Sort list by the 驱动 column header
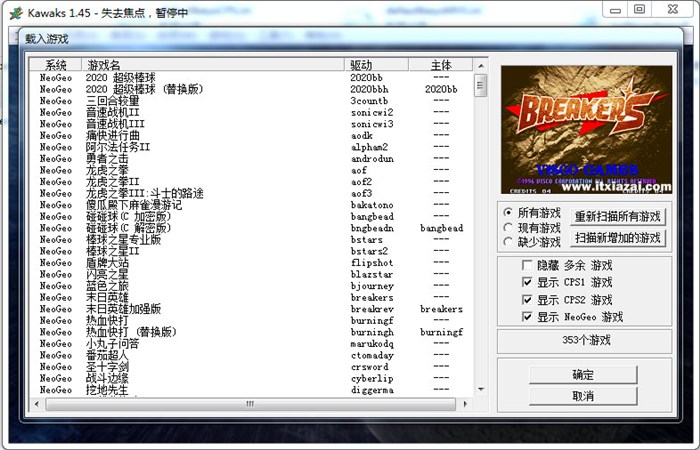The height and width of the screenshot is (450, 700). (377, 65)
